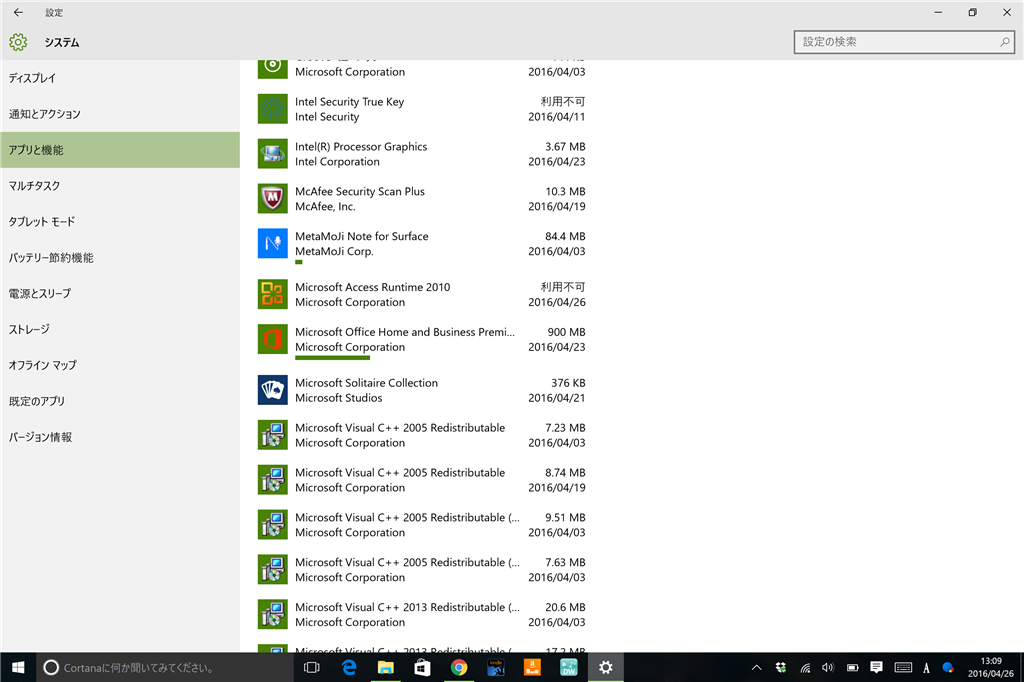This screenshot has height=682, width=1024.
Task: Open タブレット モード settings page
Action: tap(120, 221)
